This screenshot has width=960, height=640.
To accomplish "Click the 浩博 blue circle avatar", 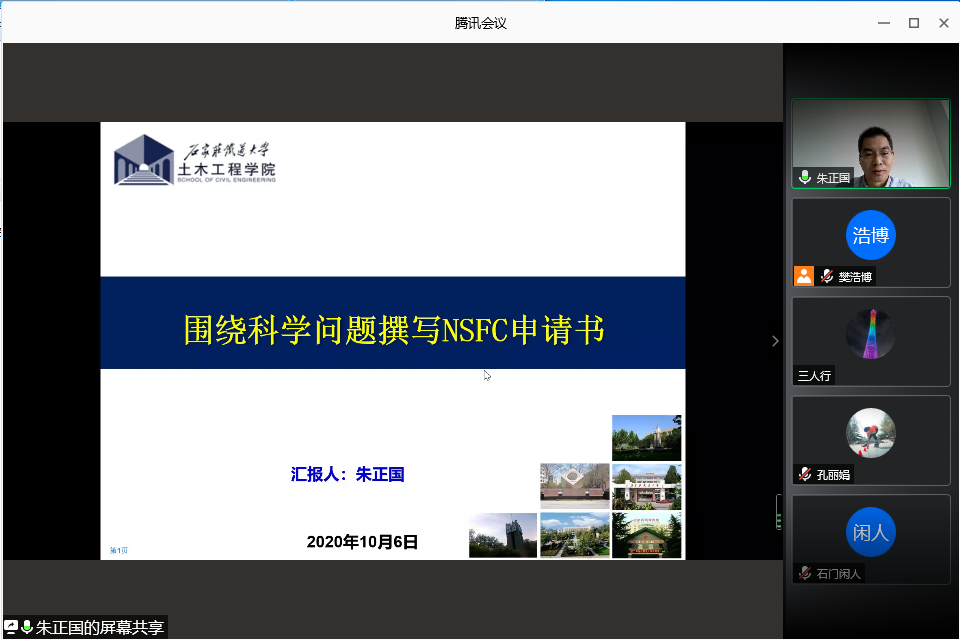I will (x=870, y=235).
